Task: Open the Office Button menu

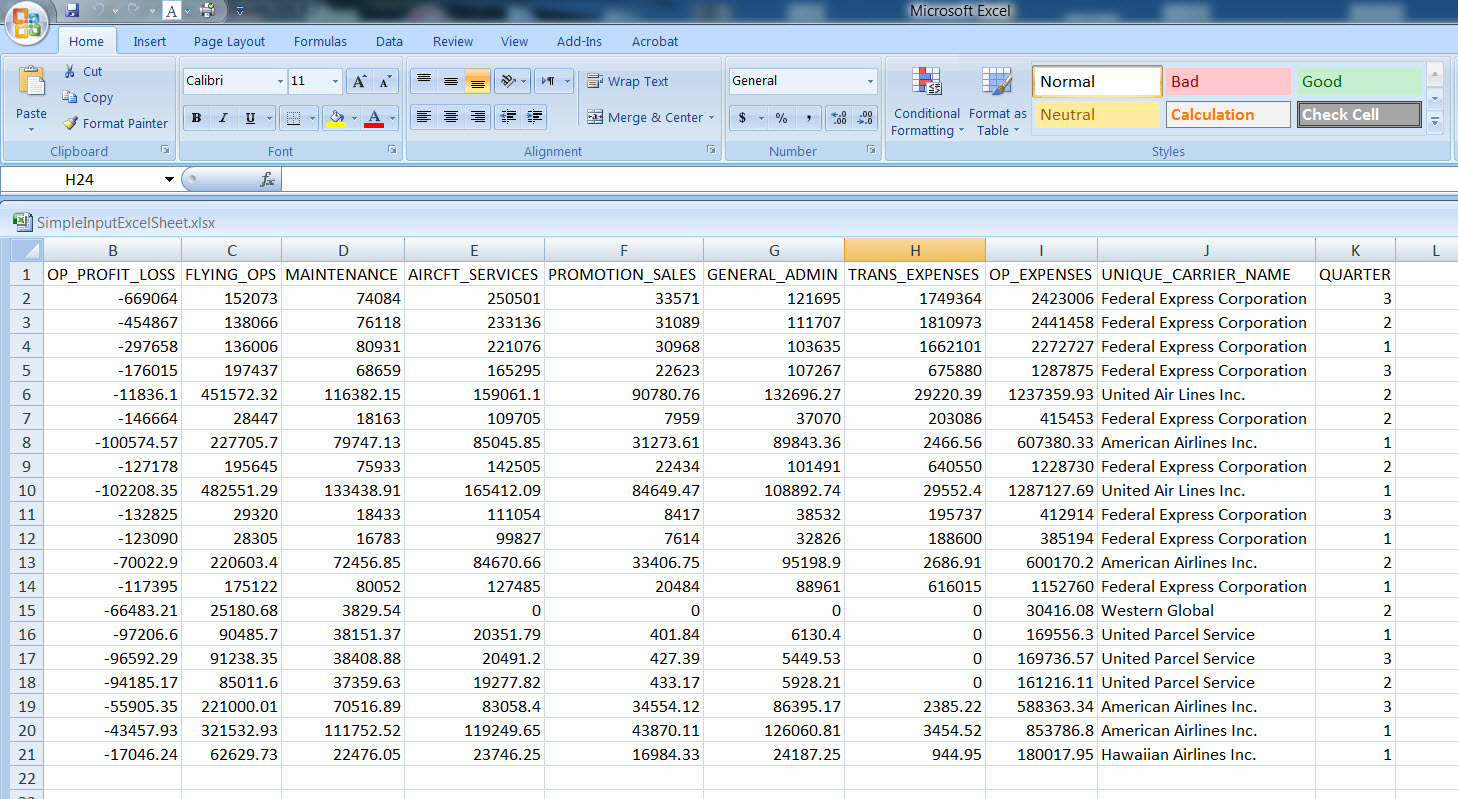Action: [27, 24]
